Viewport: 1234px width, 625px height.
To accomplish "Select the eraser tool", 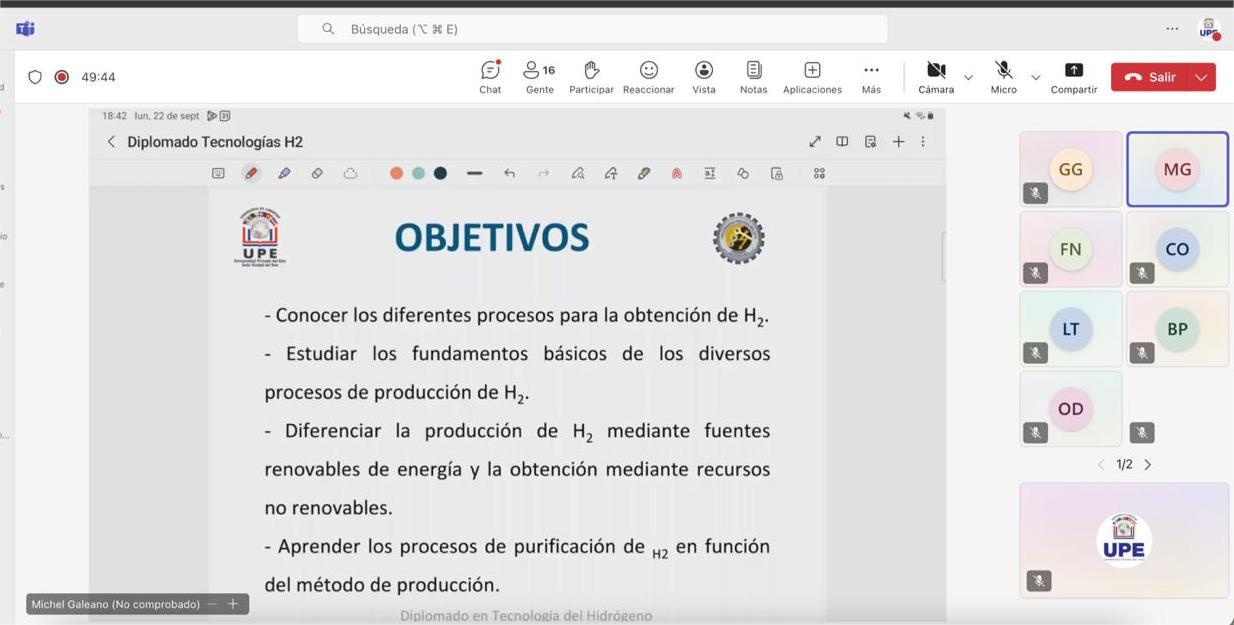I will 317,173.
